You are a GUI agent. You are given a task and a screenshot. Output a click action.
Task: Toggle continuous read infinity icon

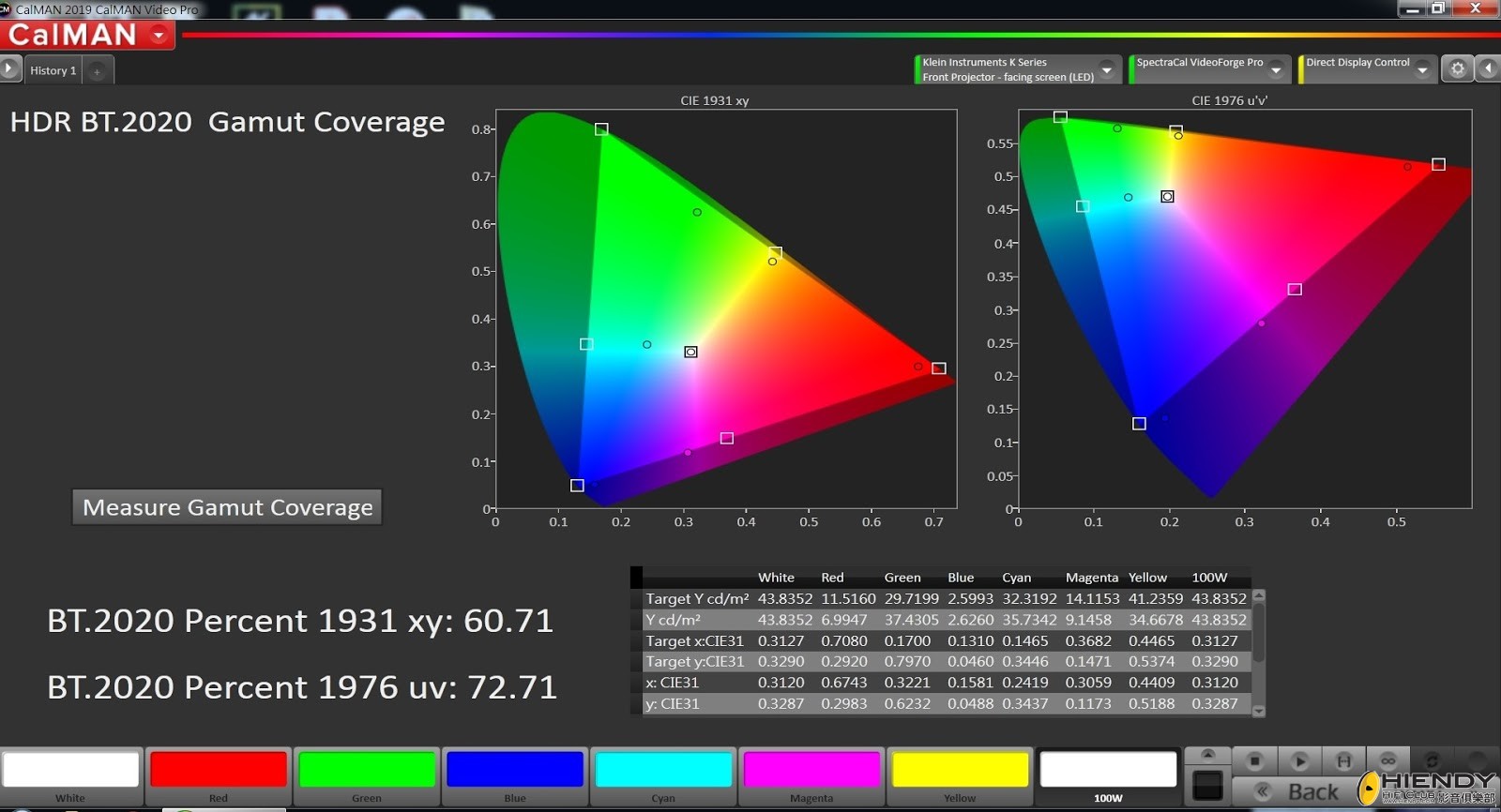(x=1388, y=761)
